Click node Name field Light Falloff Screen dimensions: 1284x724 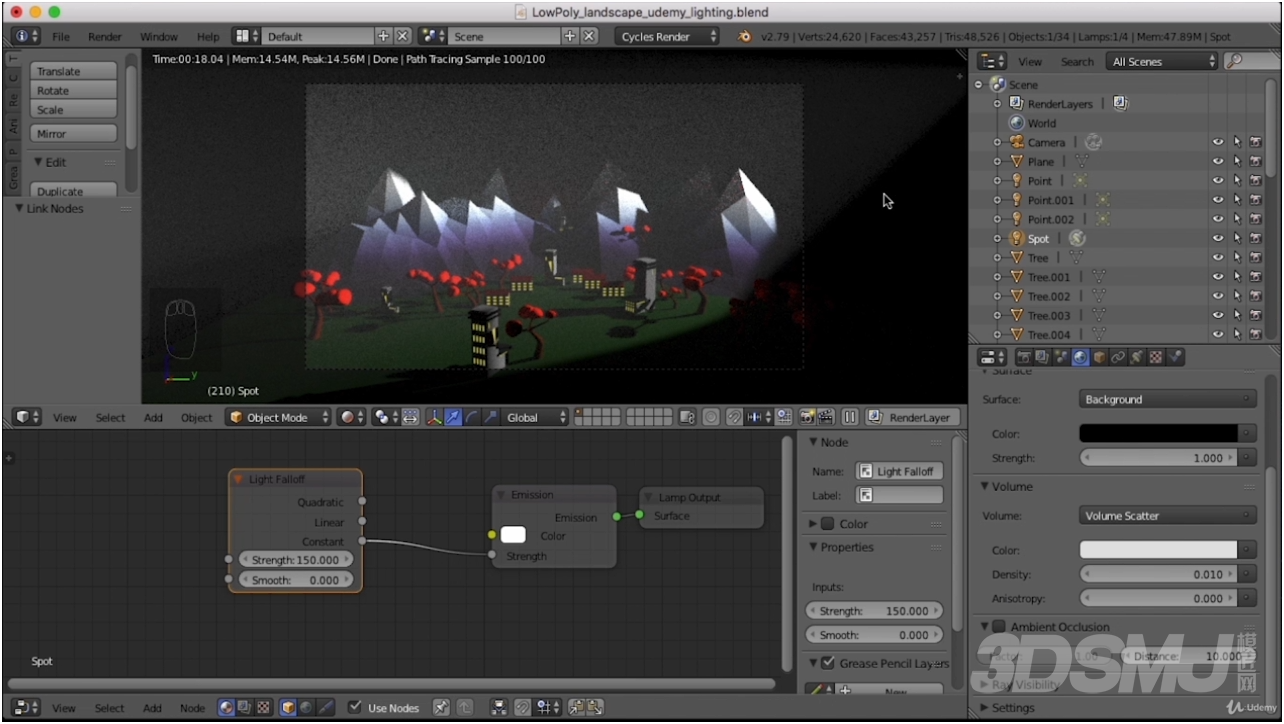click(899, 471)
